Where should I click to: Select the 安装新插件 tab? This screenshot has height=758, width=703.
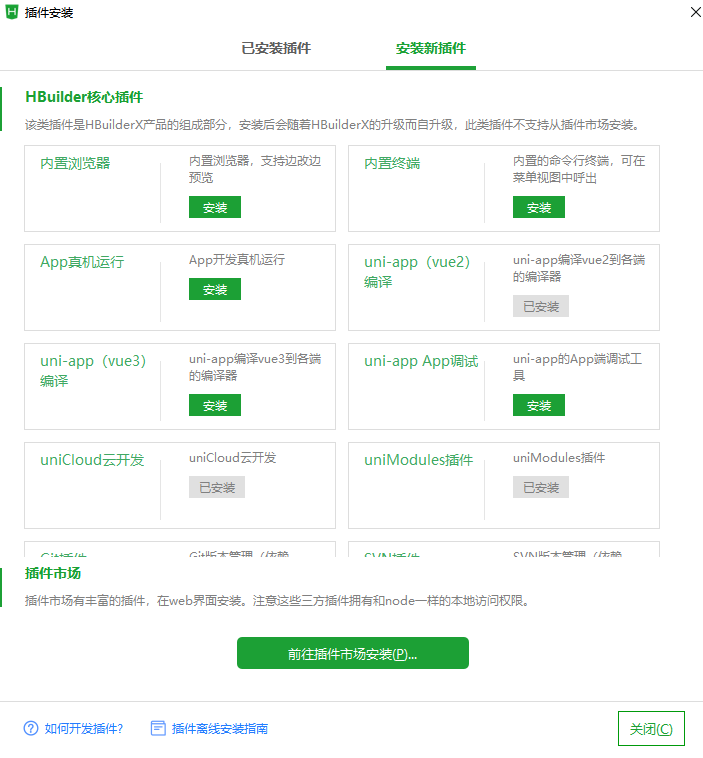click(430, 48)
